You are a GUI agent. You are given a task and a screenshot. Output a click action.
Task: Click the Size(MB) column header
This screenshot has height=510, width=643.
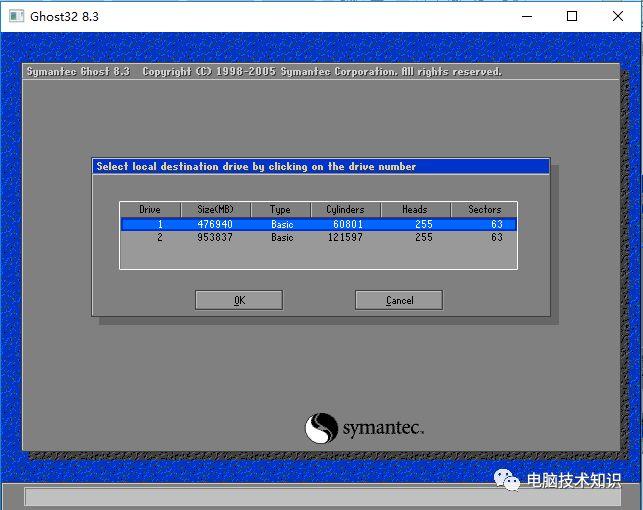[x=216, y=209]
